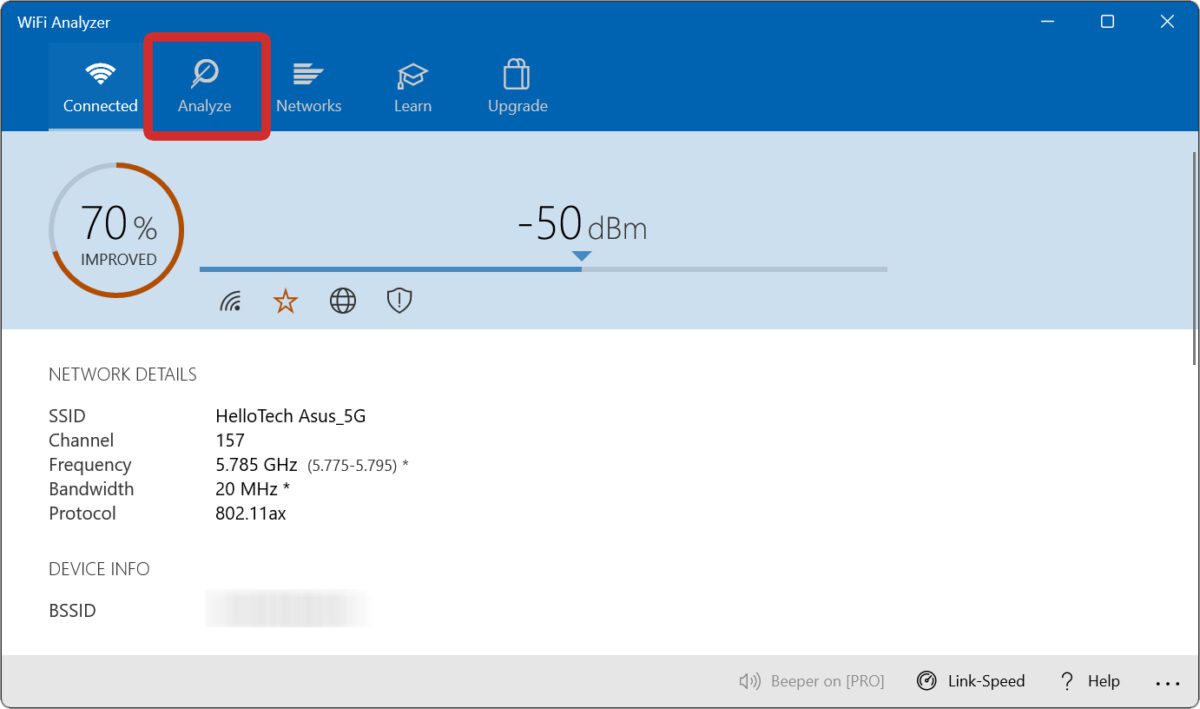Screen dimensions: 1200x709
Task: Maximize the WiFi Analyzer window
Action: coord(1107,21)
